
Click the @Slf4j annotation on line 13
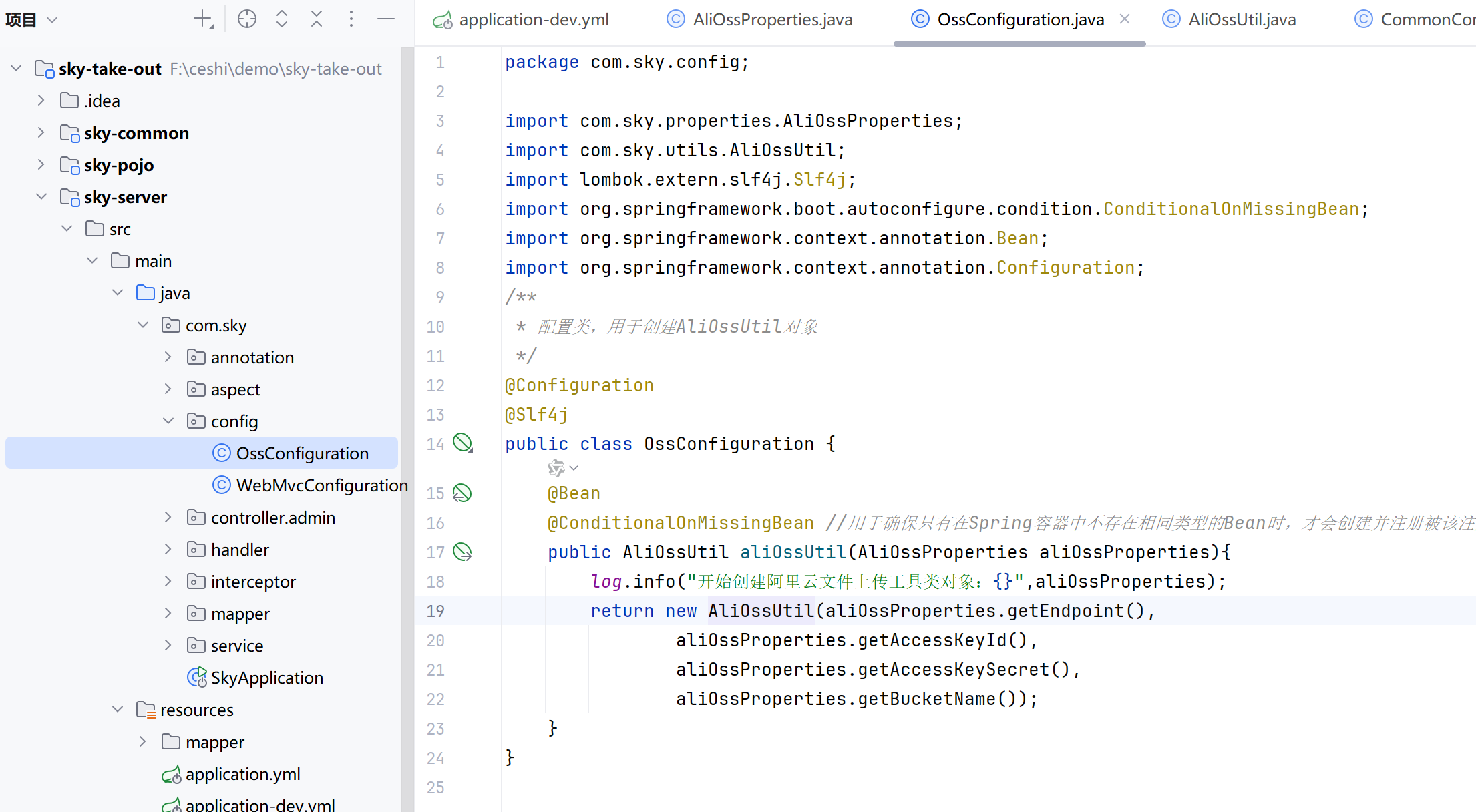click(536, 415)
